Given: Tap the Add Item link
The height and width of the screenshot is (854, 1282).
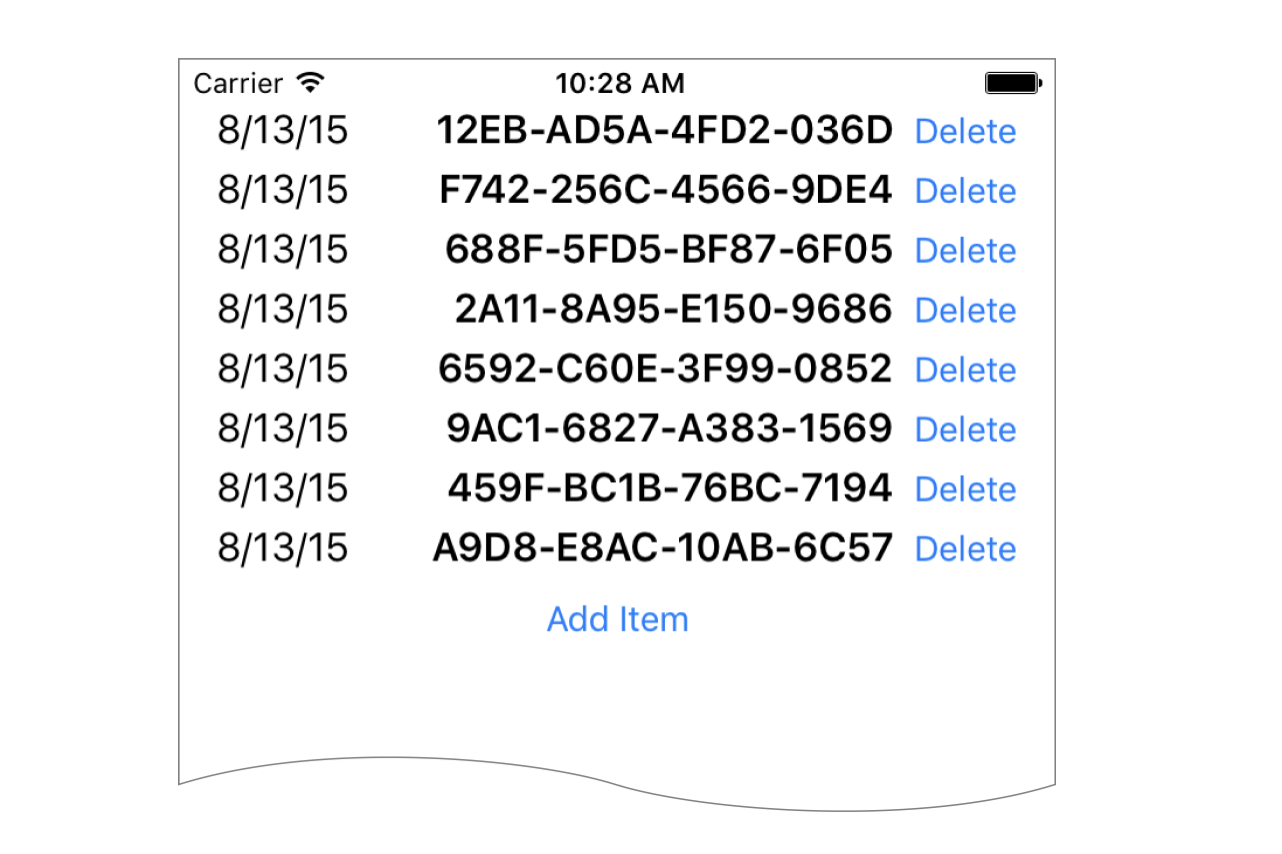Looking at the screenshot, I should [617, 619].
